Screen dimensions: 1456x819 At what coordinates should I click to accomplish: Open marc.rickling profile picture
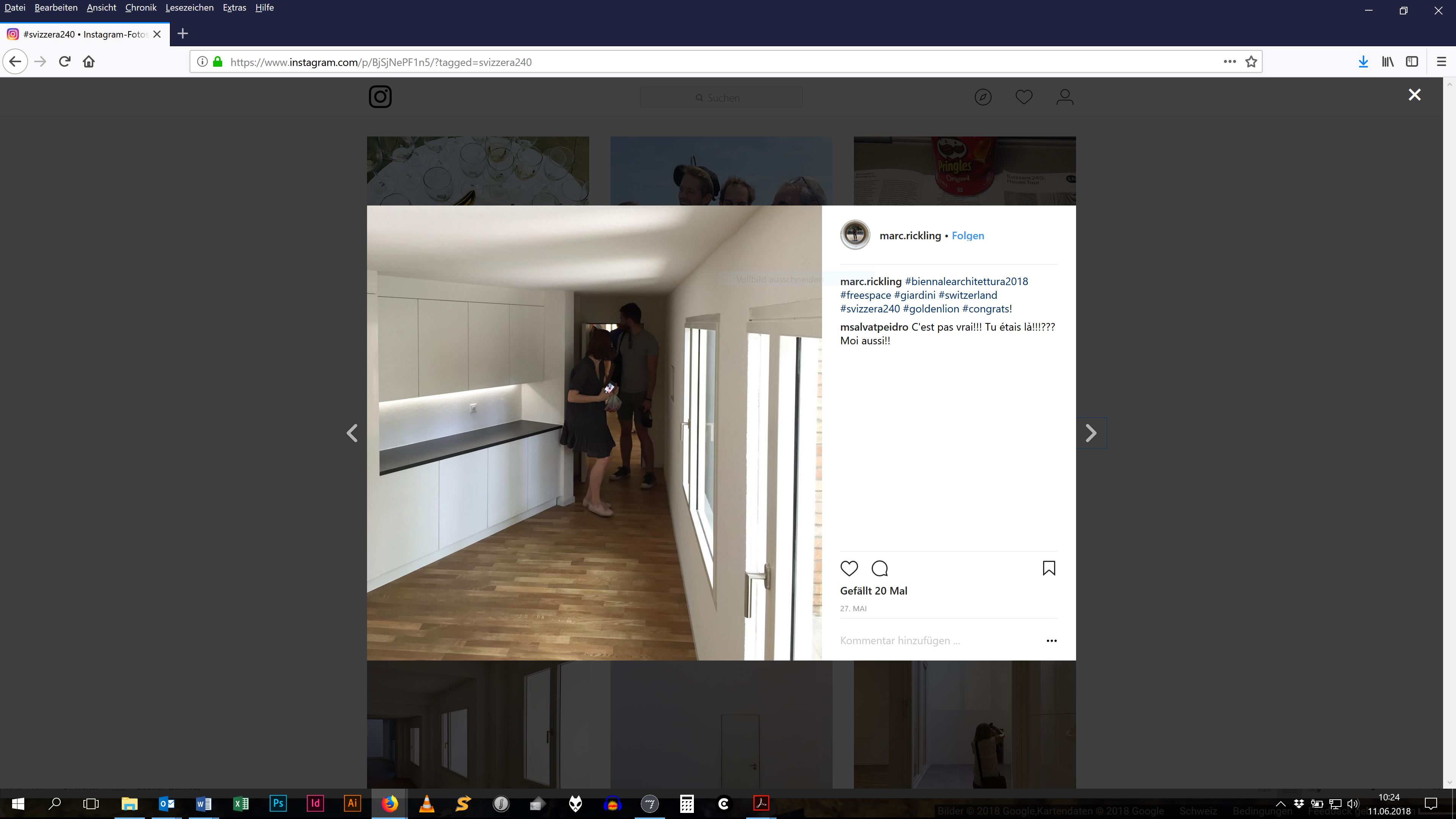855,235
